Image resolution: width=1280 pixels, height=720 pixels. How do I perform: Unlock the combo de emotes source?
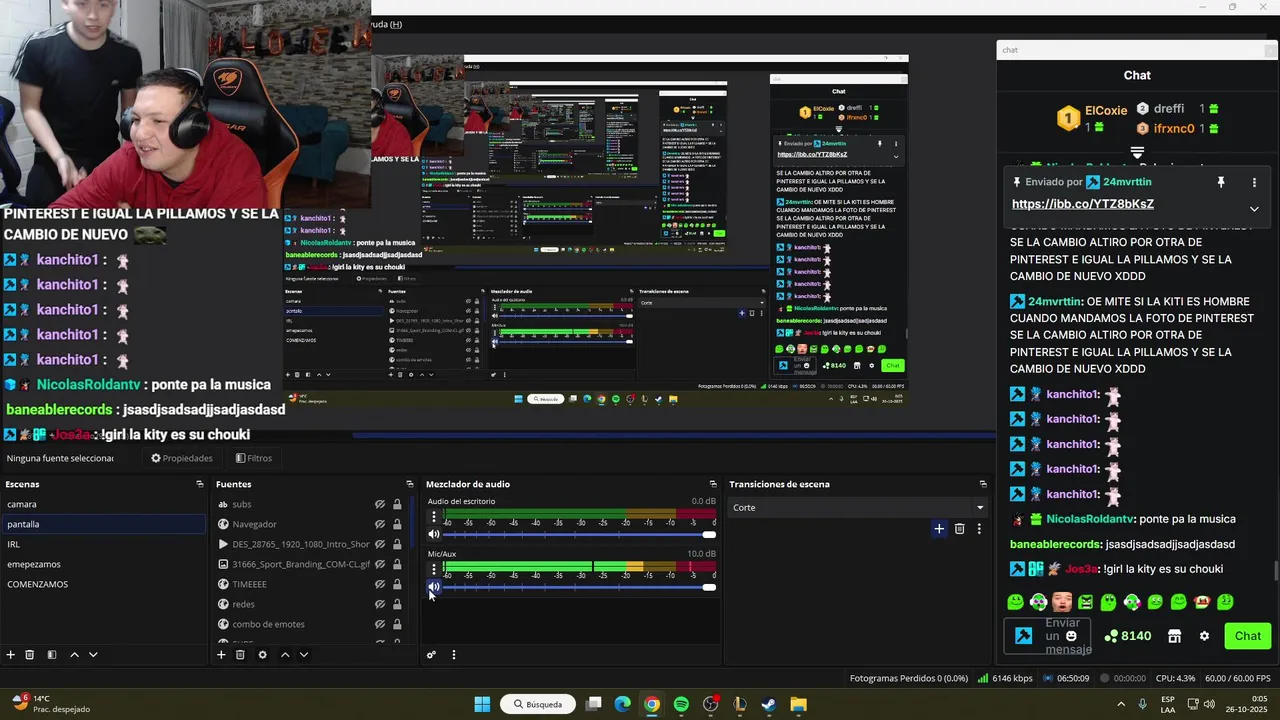[397, 624]
